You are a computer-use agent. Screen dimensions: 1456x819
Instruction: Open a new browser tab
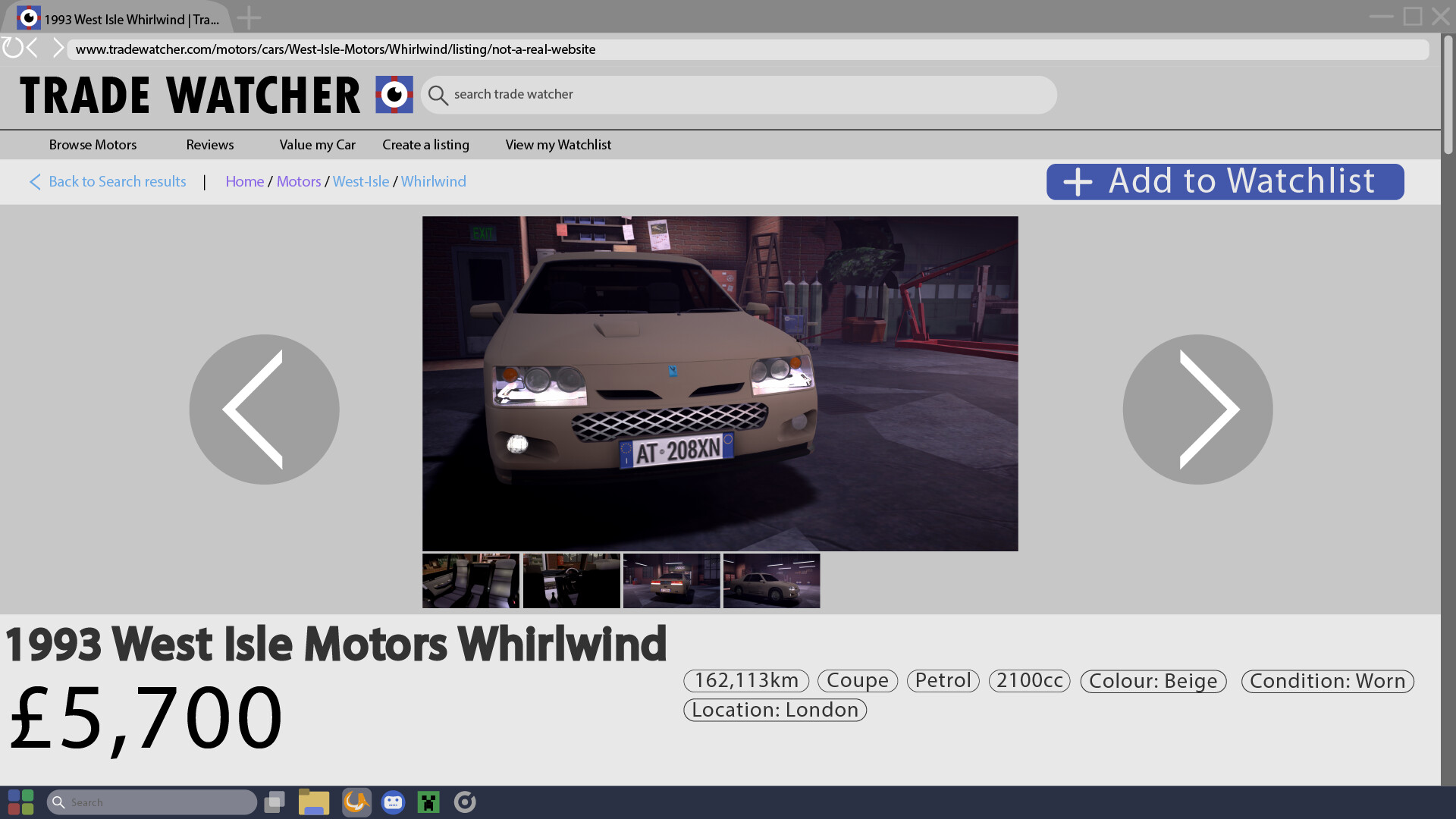pos(249,18)
